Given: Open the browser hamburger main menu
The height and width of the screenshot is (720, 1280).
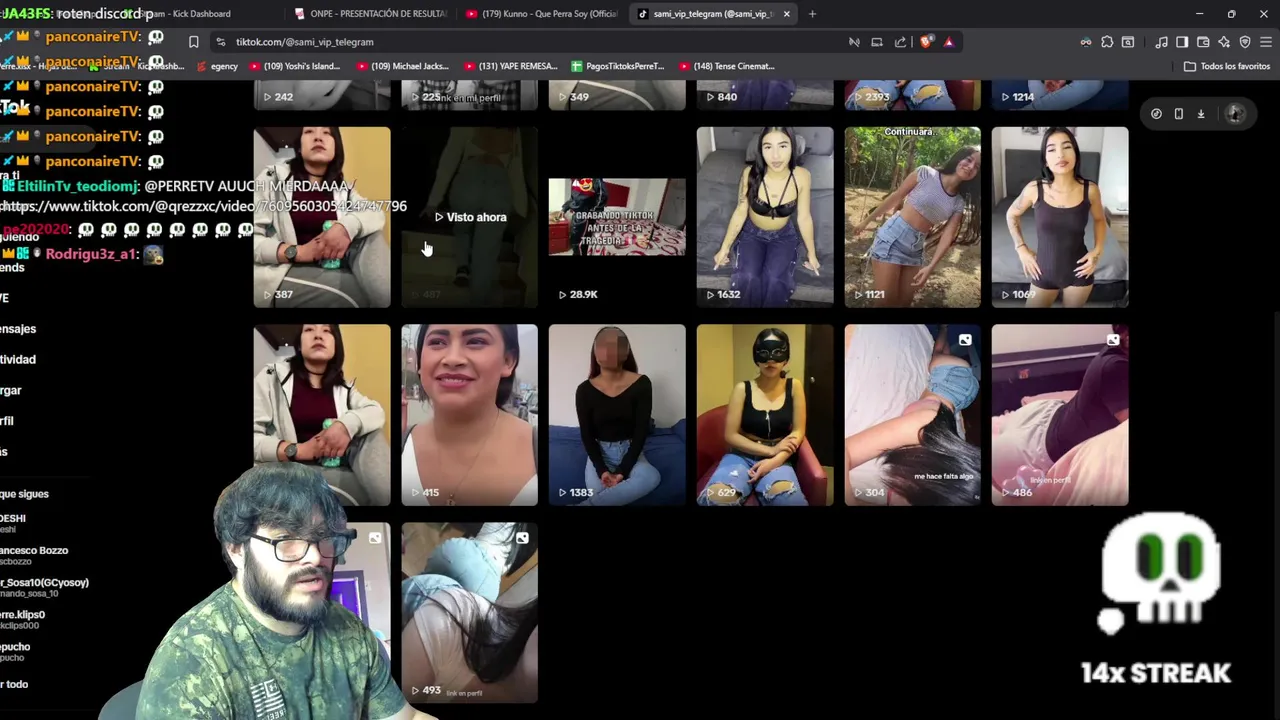Looking at the screenshot, I should click(1266, 42).
